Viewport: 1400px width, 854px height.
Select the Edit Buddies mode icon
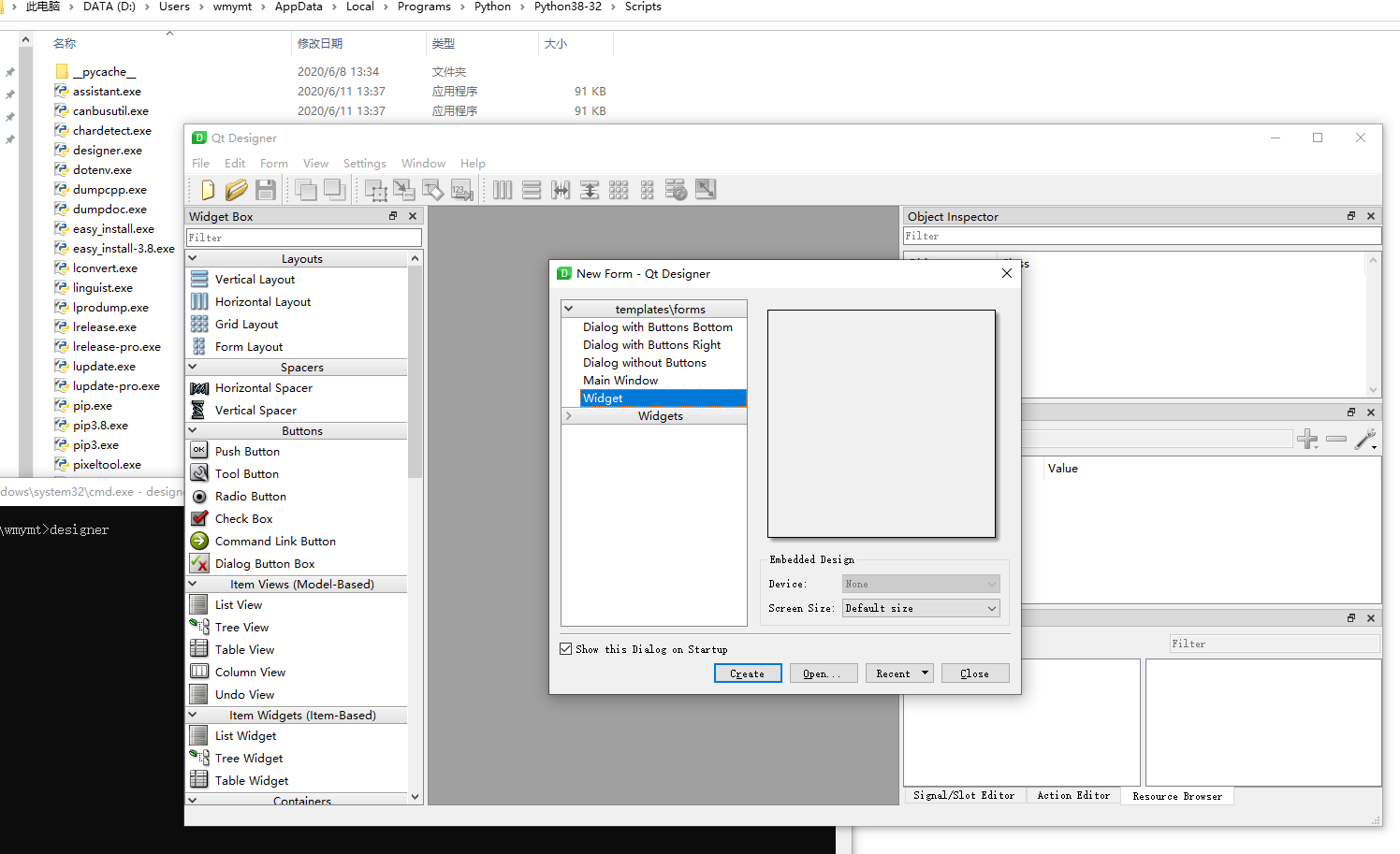(x=433, y=190)
